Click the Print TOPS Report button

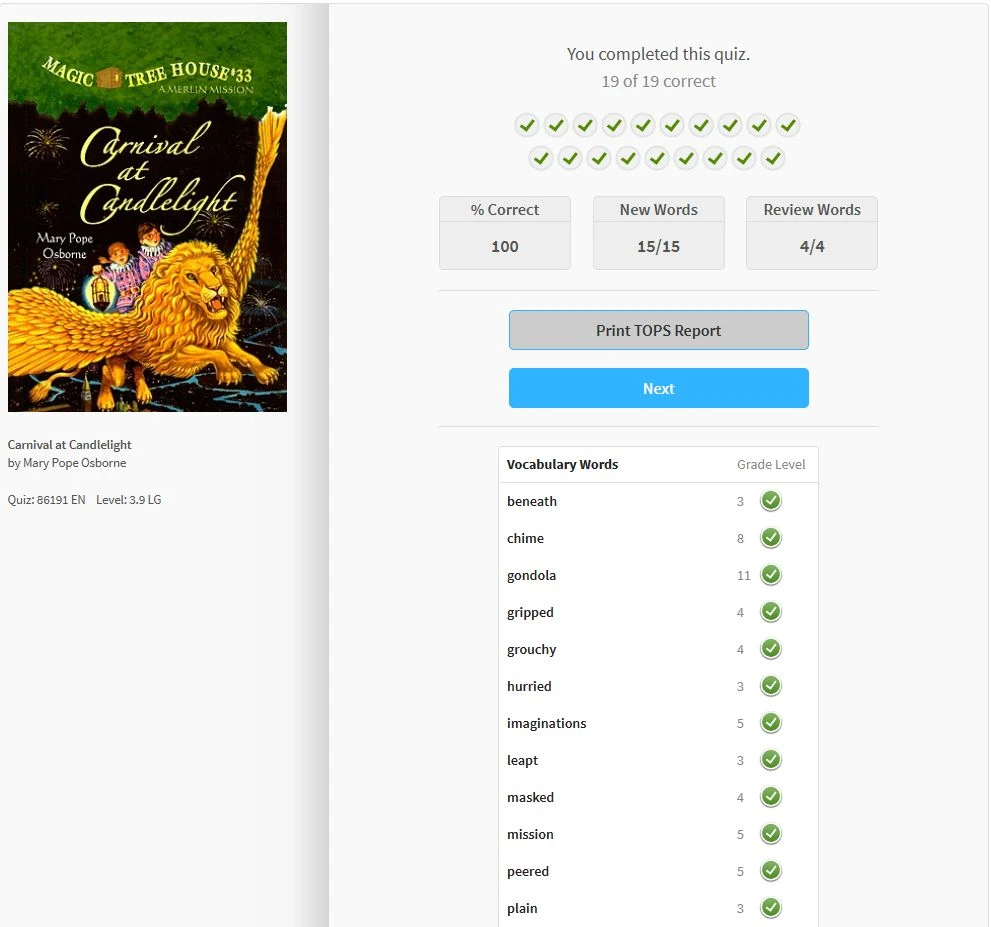point(659,330)
